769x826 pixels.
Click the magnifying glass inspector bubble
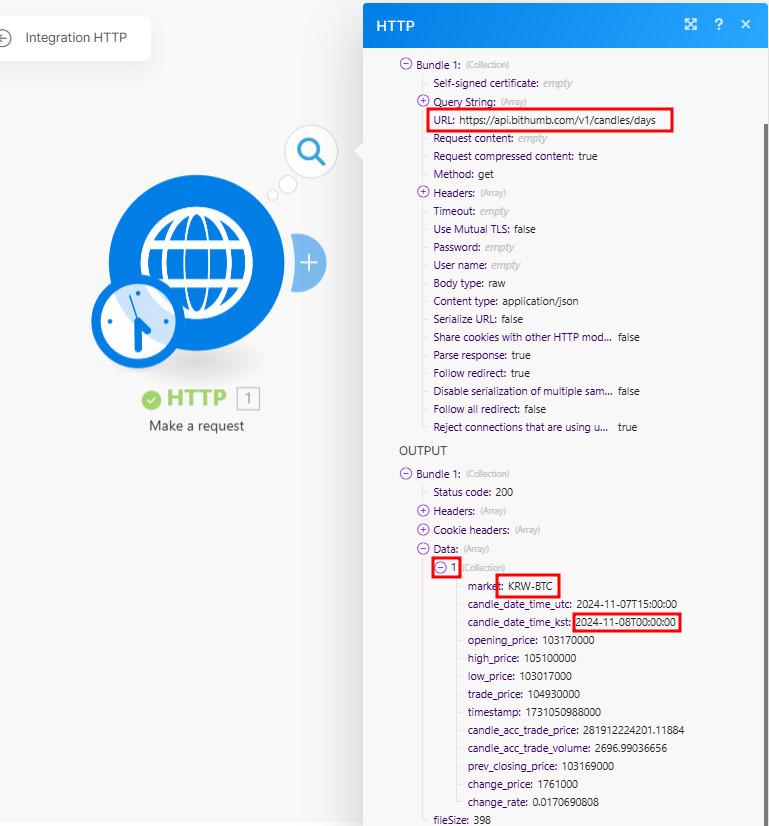310,152
